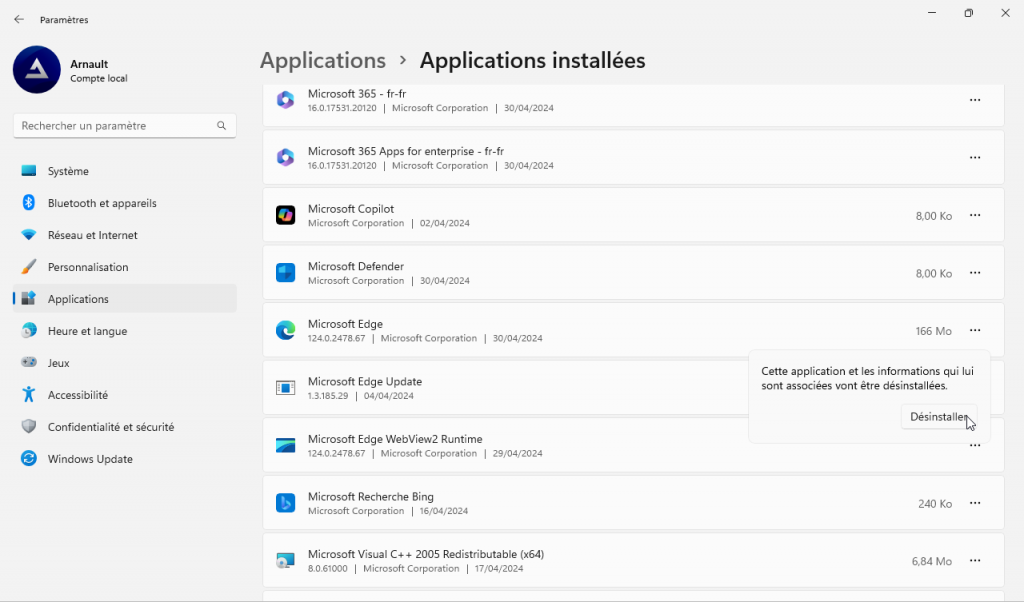Click the back arrow next to Paramètres

click(x=19, y=20)
